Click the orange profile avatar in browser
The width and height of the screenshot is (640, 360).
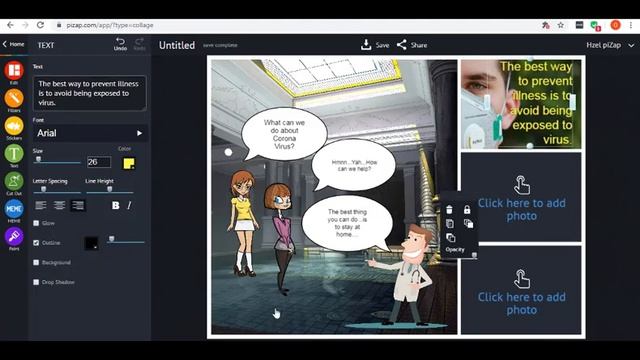point(616,25)
